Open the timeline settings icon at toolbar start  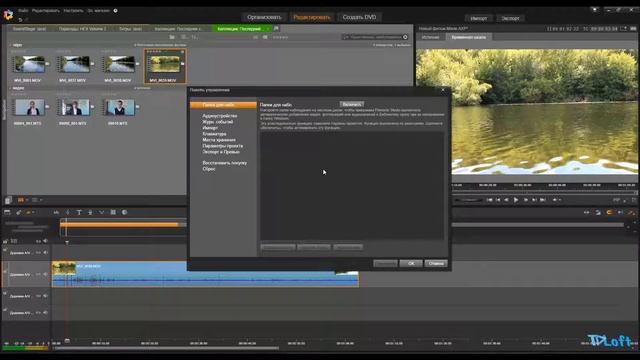pyautogui.click(x=7, y=212)
